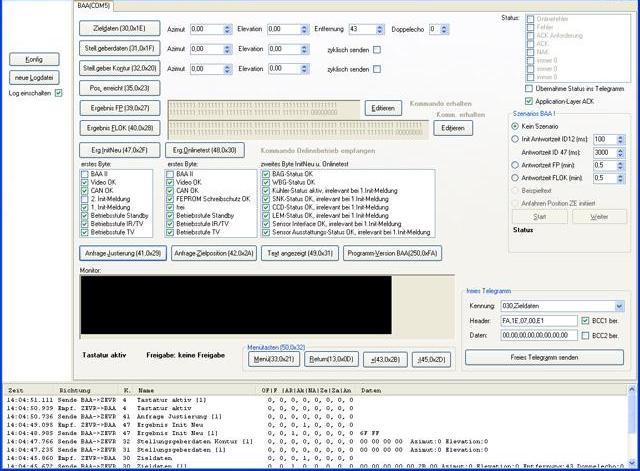This screenshot has width=640, height=471.
Task: Toggle Kühler-Status aktiv checkbox
Action: [266, 191]
